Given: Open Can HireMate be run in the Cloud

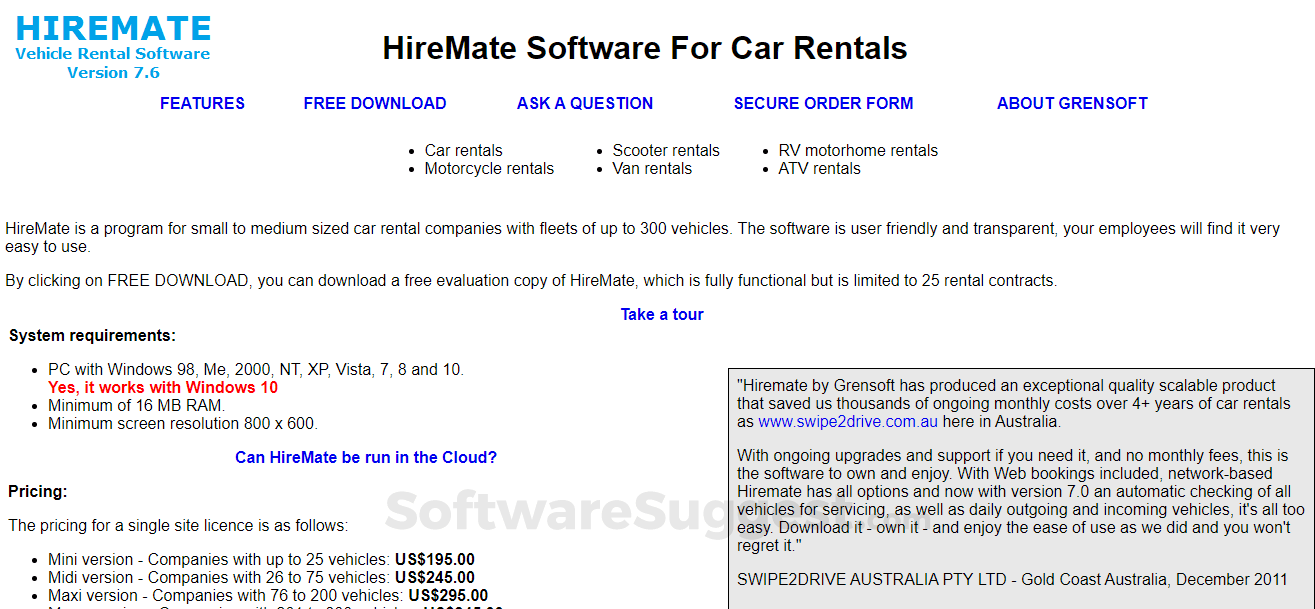Looking at the screenshot, I should click(366, 457).
